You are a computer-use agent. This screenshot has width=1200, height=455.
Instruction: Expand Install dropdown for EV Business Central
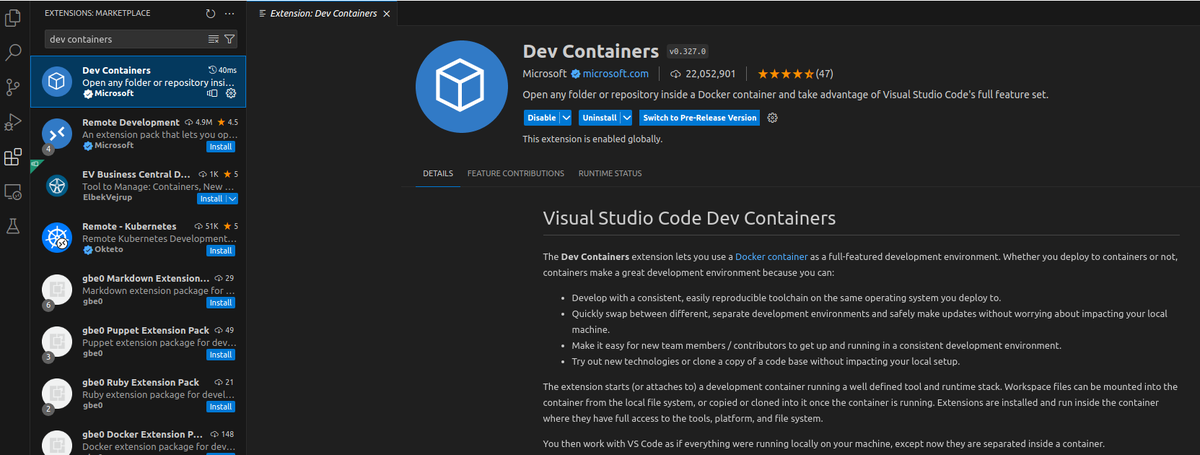click(x=233, y=199)
